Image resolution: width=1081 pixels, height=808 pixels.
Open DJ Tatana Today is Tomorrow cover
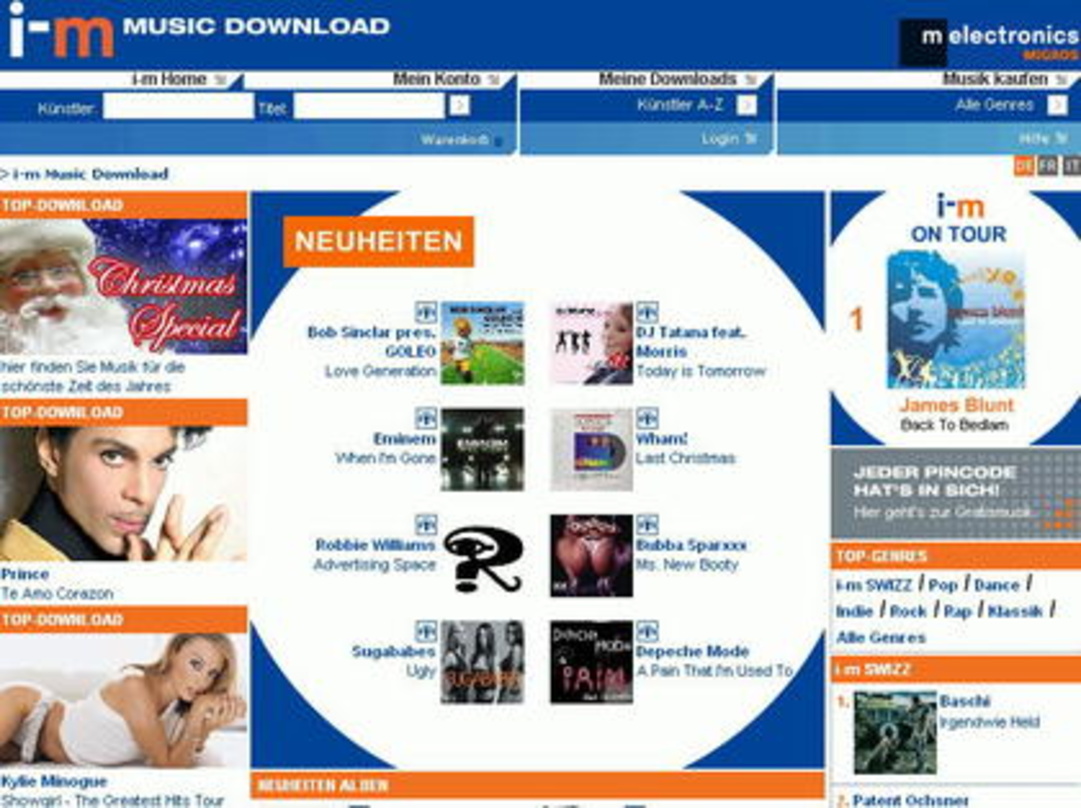pyautogui.click(x=591, y=343)
